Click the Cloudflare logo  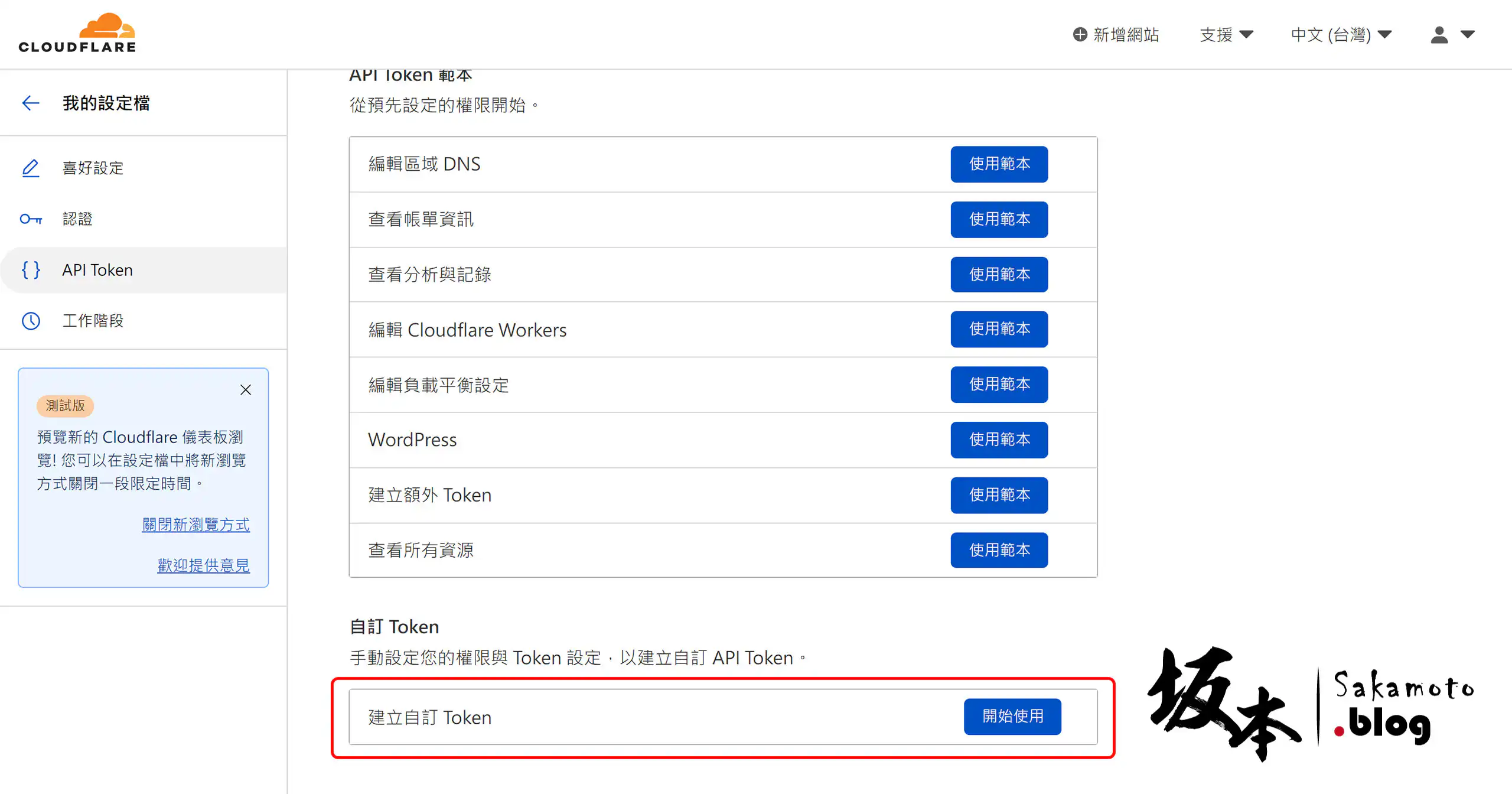tap(77, 34)
